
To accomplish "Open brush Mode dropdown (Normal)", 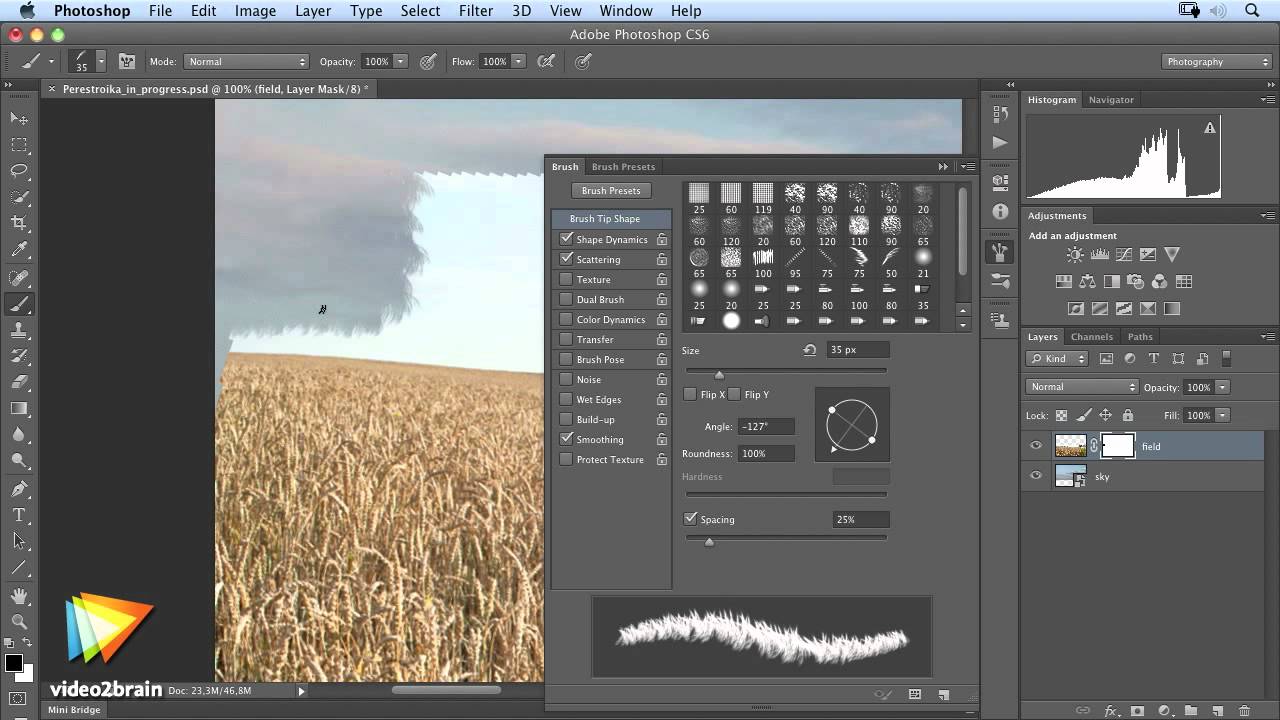I will click(246, 61).
